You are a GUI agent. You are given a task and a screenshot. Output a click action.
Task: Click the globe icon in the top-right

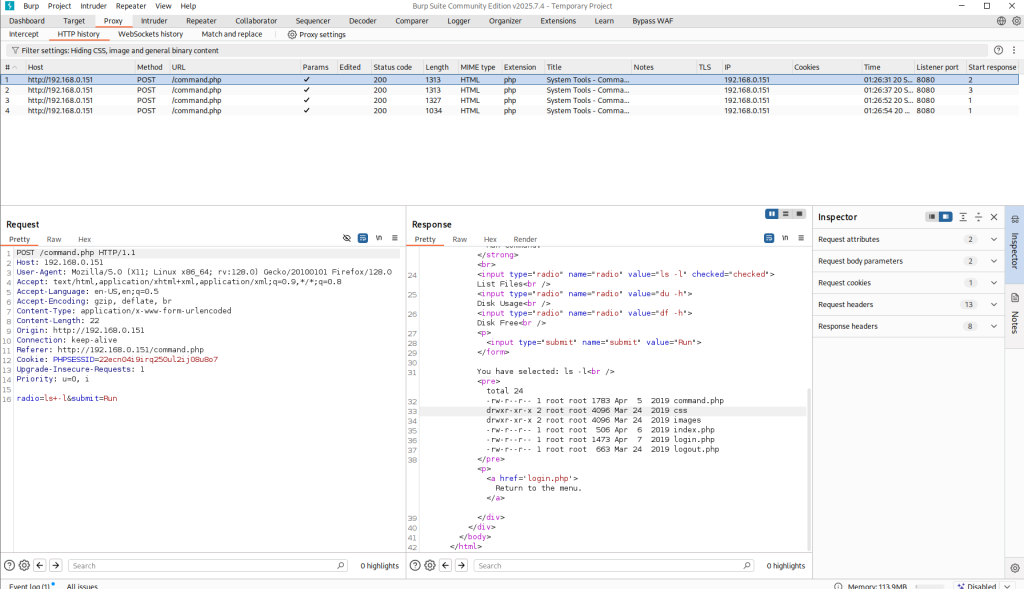point(1002,20)
